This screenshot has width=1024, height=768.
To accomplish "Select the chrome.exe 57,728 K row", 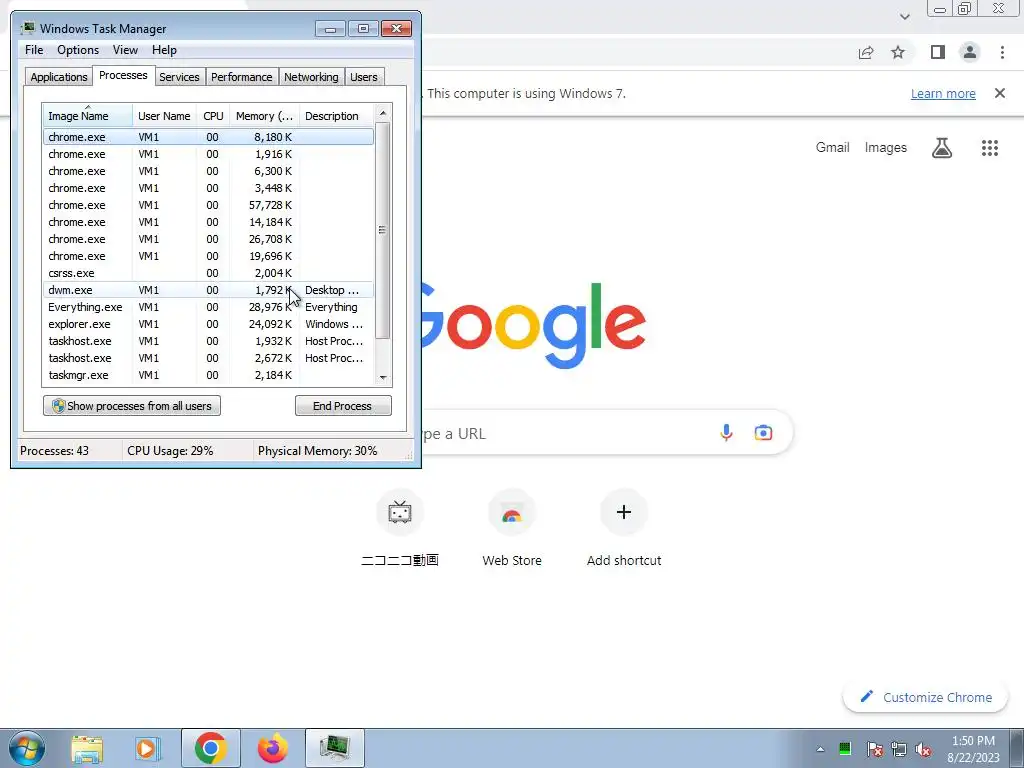I will click(x=208, y=205).
